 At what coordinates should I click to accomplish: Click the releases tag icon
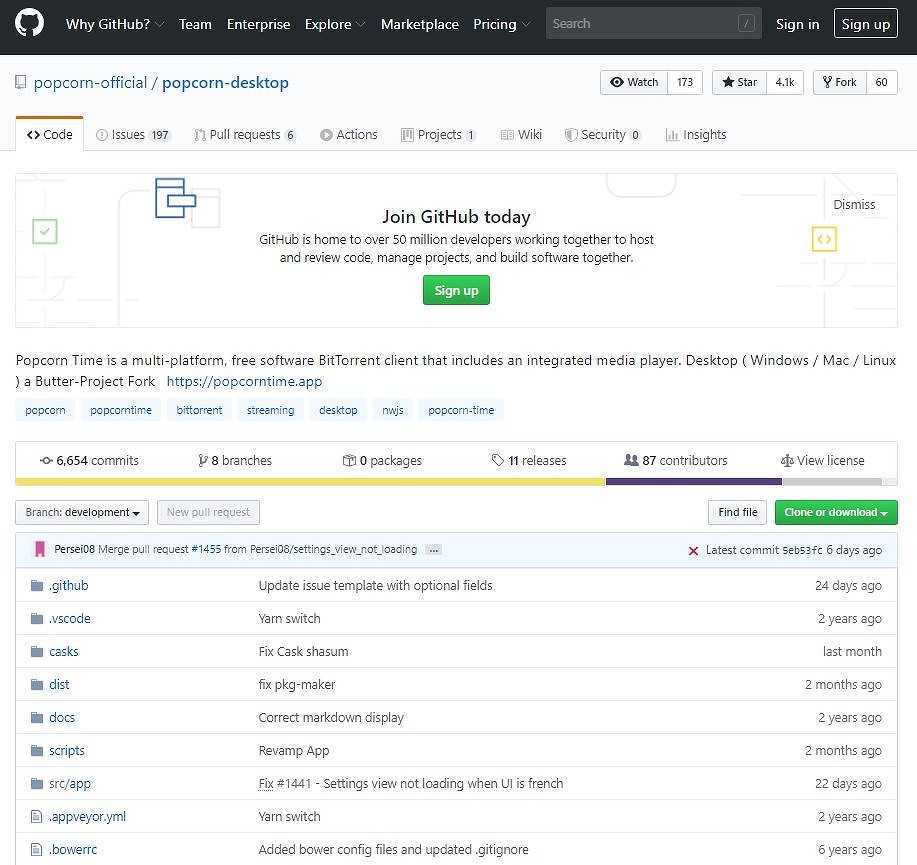(498, 461)
